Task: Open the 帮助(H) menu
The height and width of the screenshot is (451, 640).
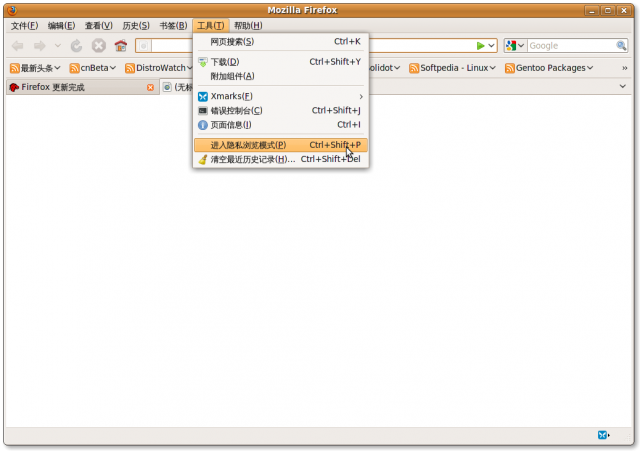Action: click(248, 26)
